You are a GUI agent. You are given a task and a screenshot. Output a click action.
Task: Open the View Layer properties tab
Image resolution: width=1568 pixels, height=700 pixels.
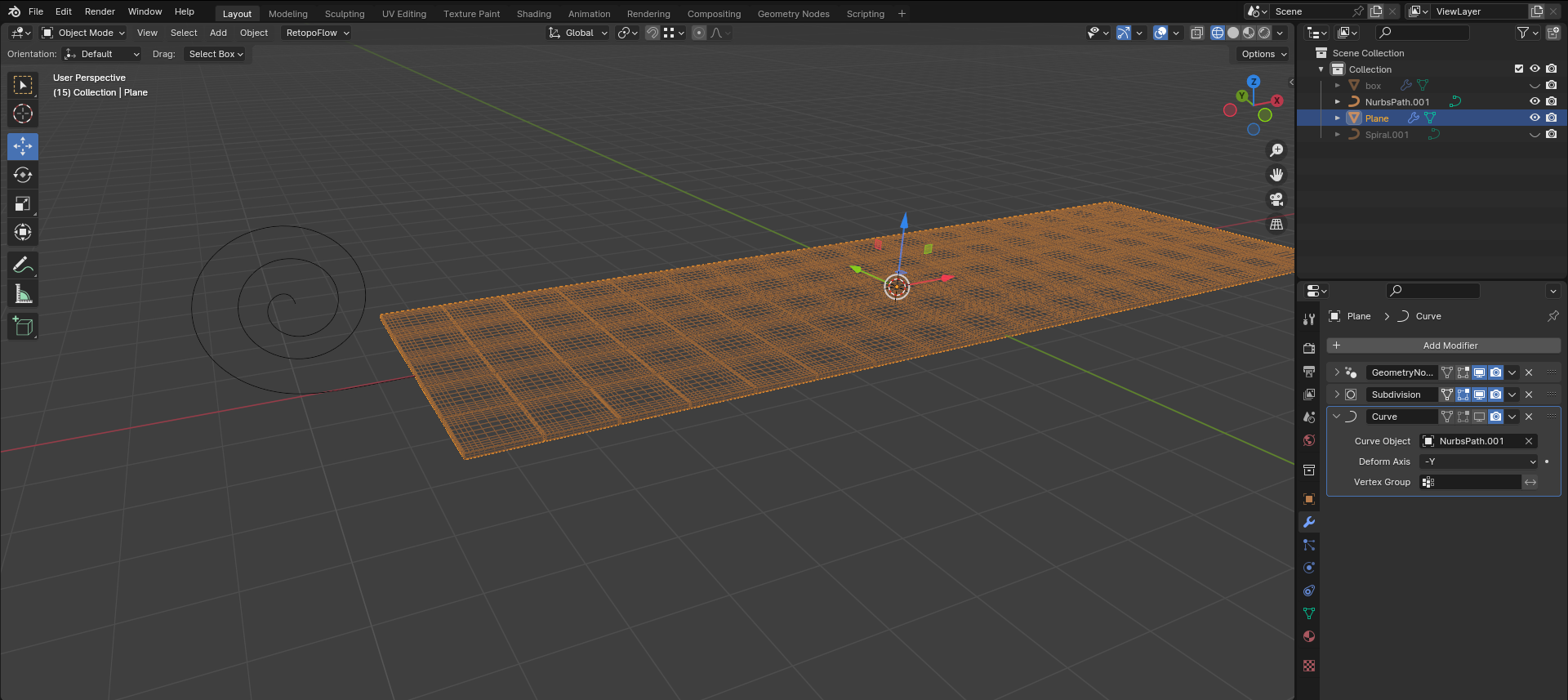click(x=1309, y=395)
